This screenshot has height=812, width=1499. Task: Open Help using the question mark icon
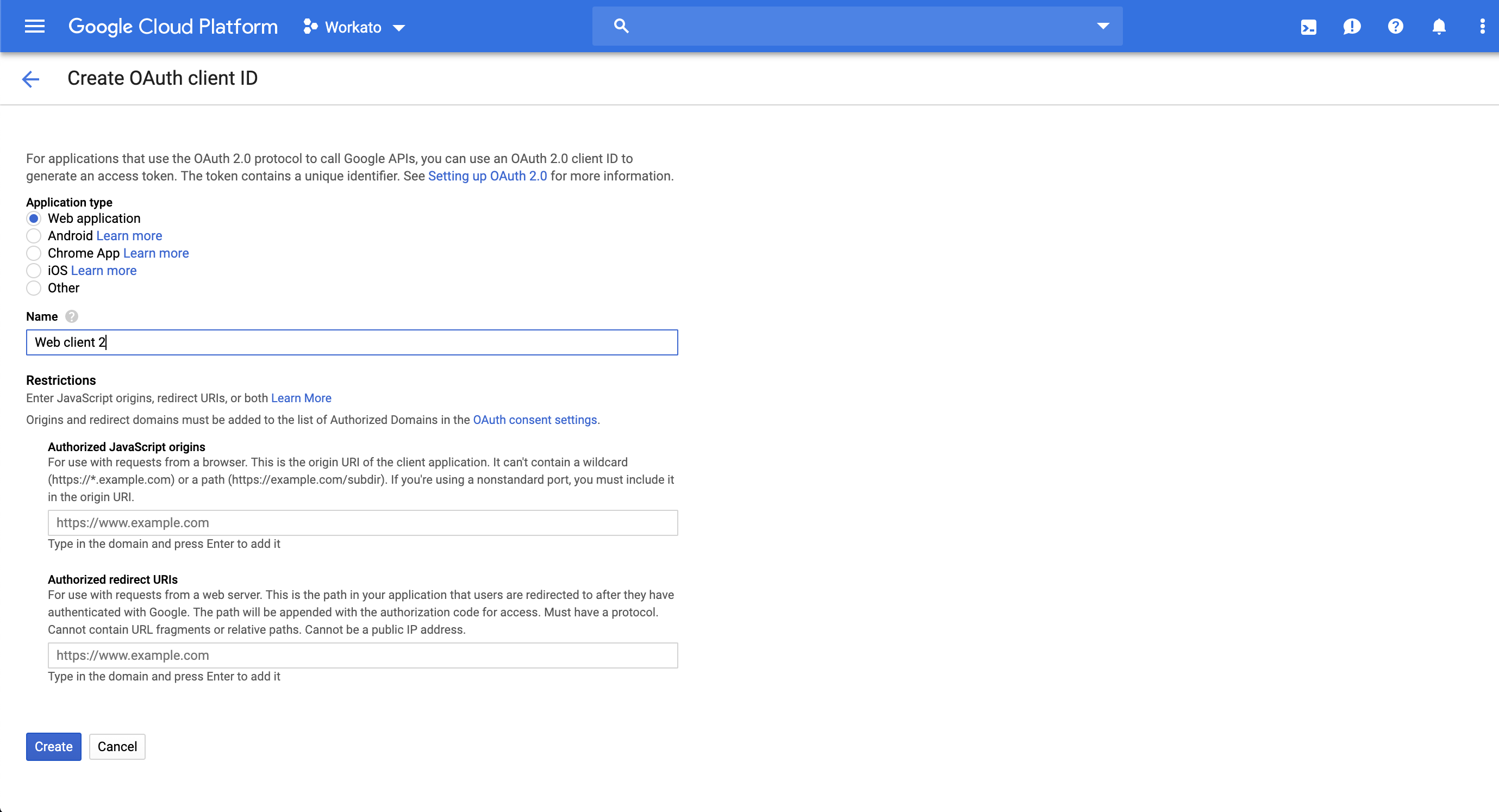pyautogui.click(x=1395, y=26)
